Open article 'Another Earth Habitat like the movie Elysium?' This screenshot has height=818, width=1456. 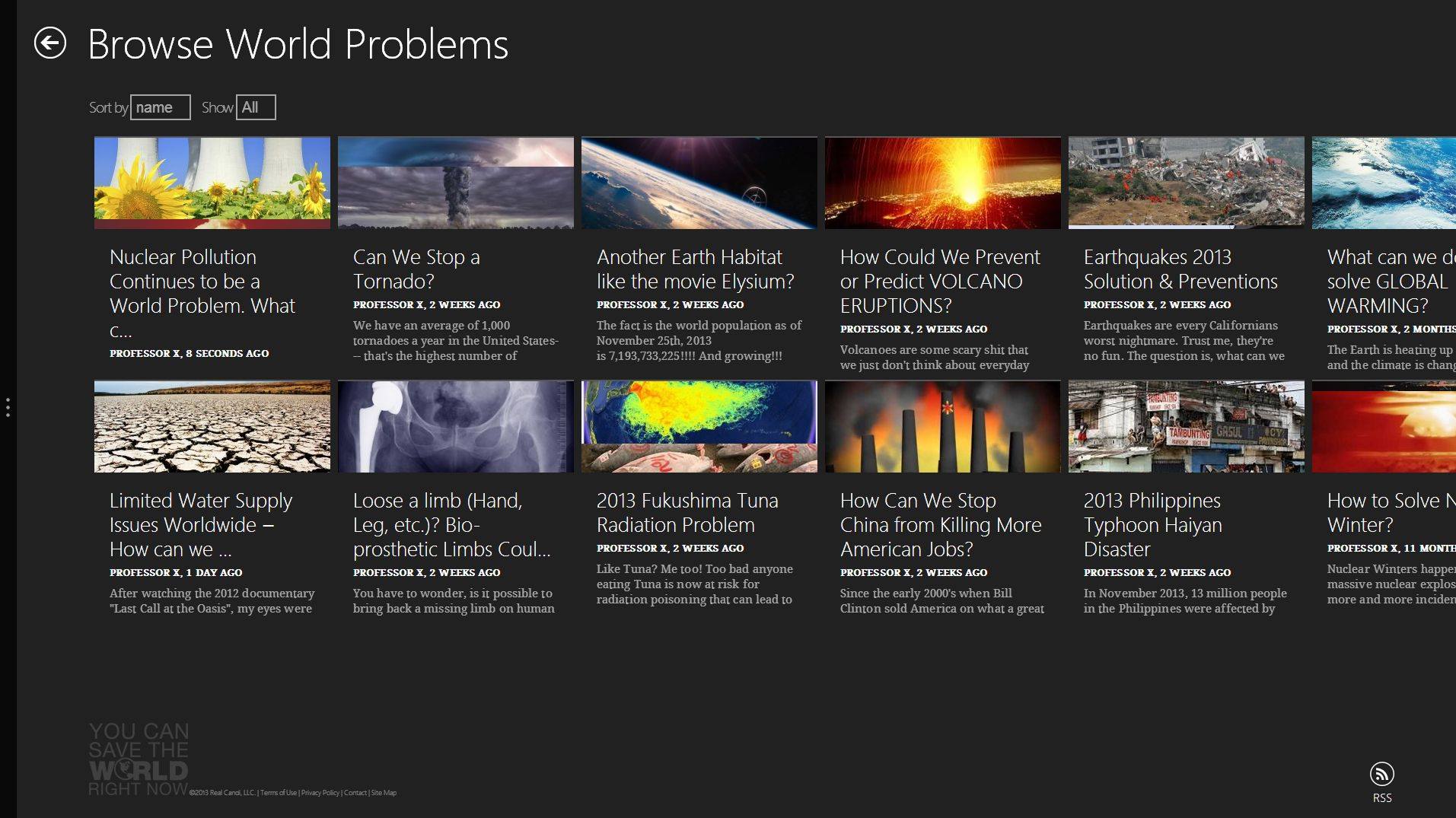coord(695,269)
